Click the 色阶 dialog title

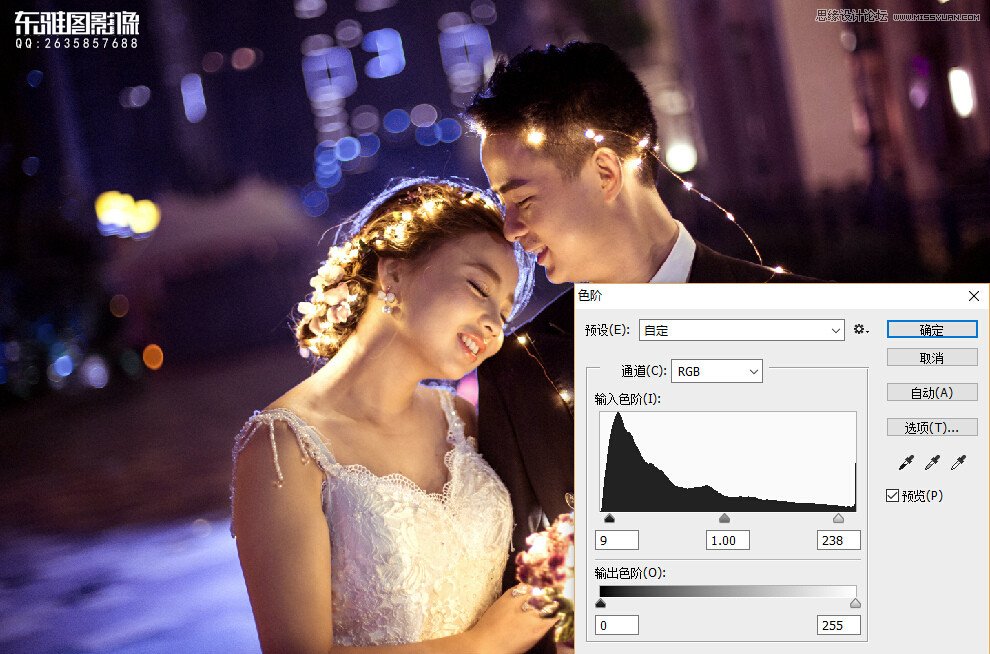pos(590,295)
